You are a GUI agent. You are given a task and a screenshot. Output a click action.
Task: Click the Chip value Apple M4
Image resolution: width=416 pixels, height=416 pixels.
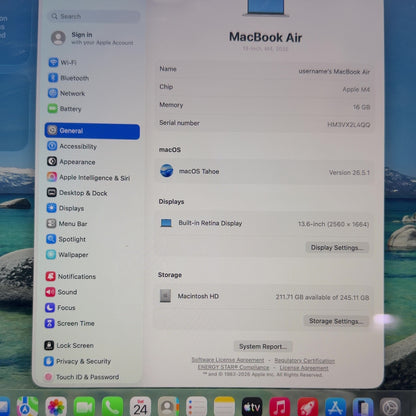(356, 89)
